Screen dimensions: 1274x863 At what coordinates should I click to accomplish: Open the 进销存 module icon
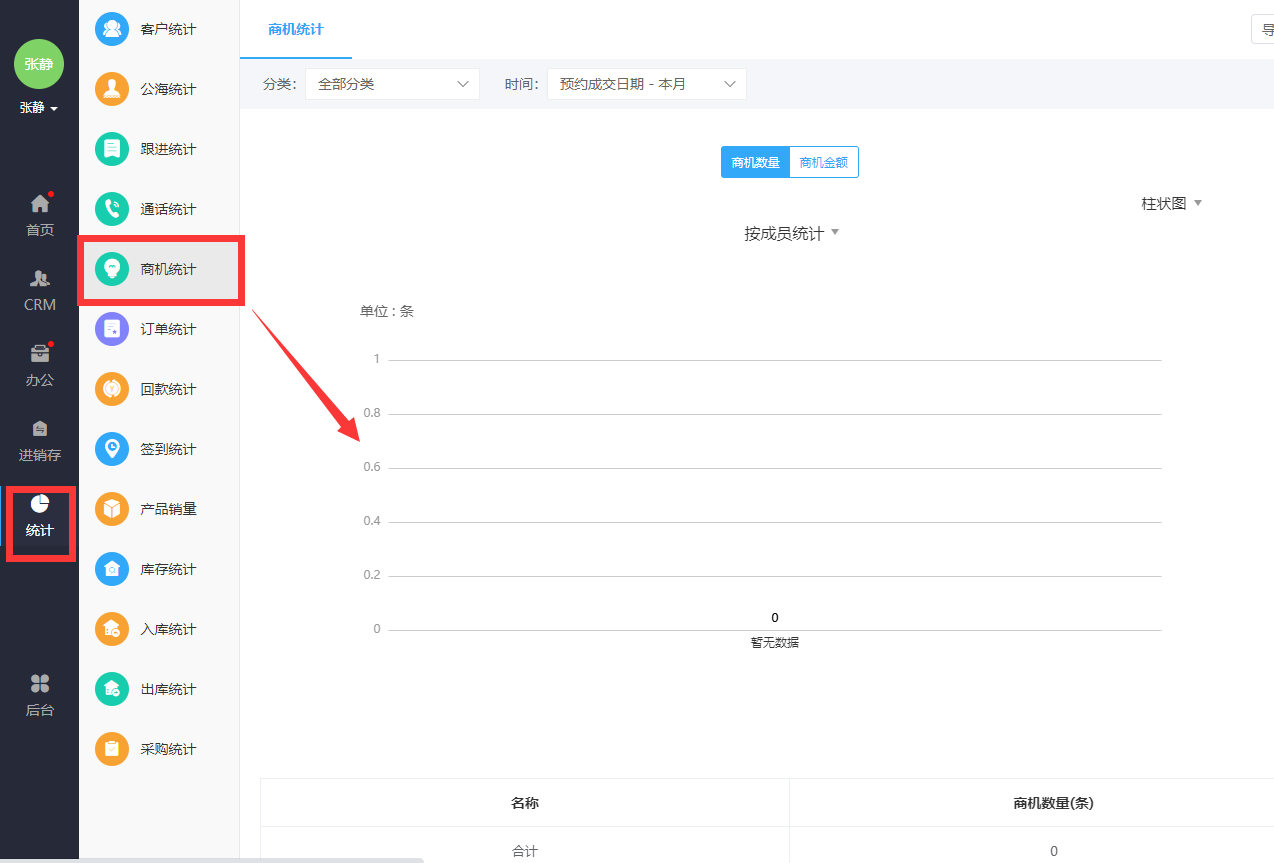(x=40, y=429)
